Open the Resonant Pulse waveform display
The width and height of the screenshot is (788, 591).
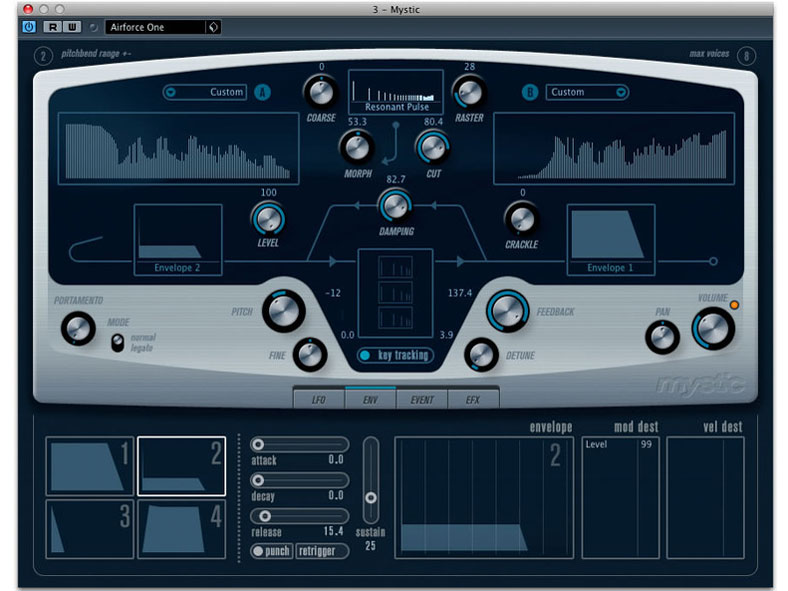(x=396, y=92)
